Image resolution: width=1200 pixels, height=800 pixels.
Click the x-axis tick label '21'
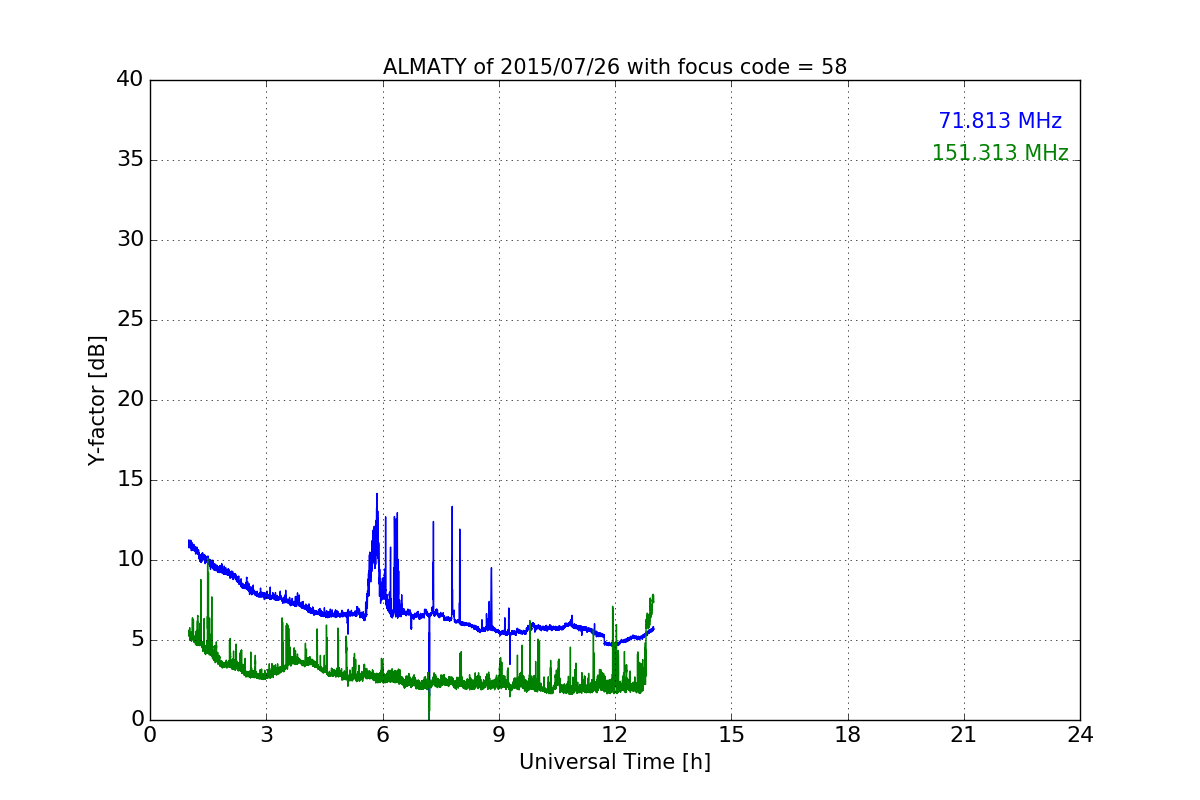click(964, 735)
